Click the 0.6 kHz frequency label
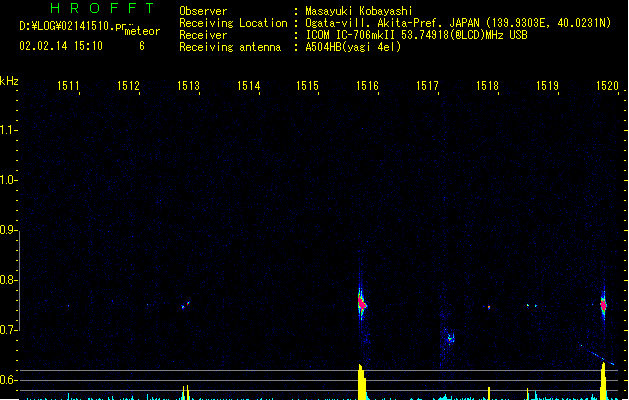The width and height of the screenshot is (629, 400). coord(8,380)
